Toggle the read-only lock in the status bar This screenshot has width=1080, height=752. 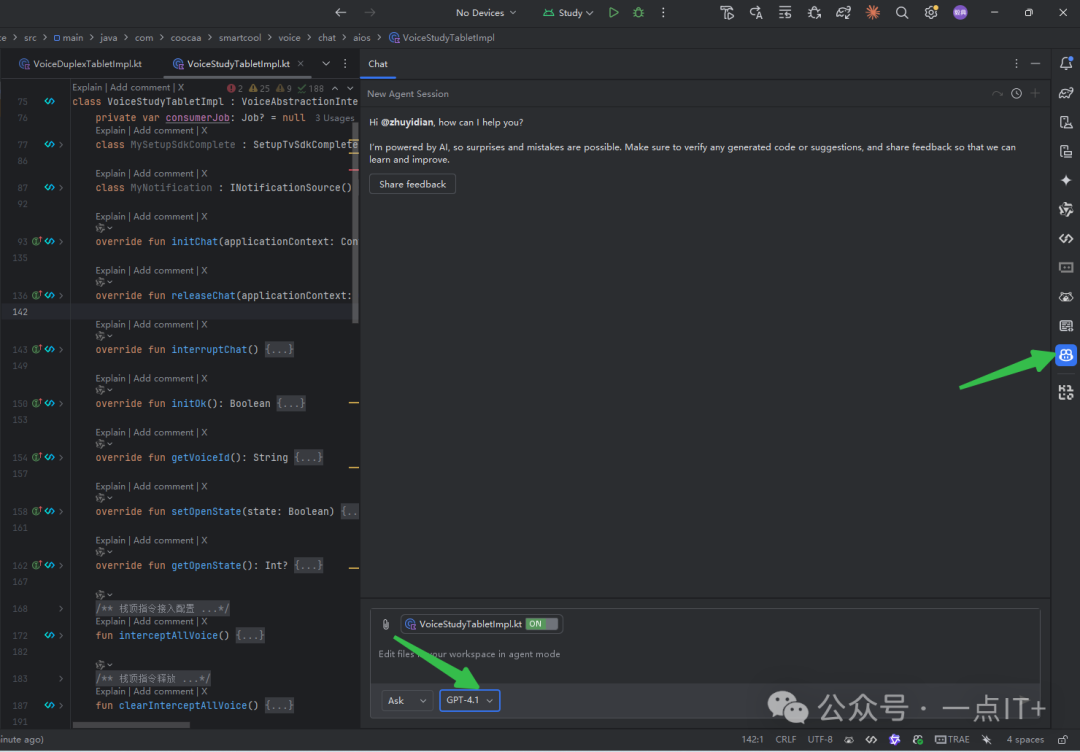pyautogui.click(x=1063, y=740)
